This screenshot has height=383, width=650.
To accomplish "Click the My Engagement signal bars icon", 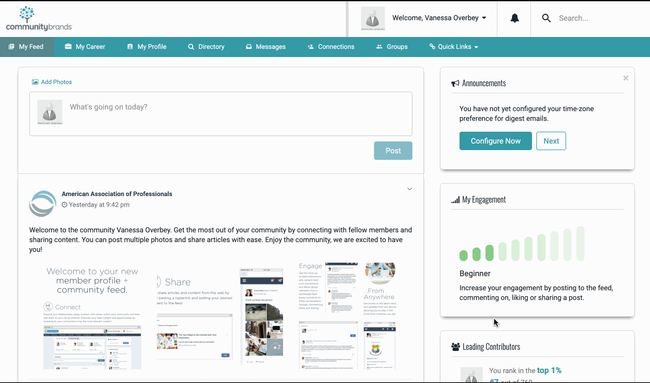I will (x=455, y=200).
